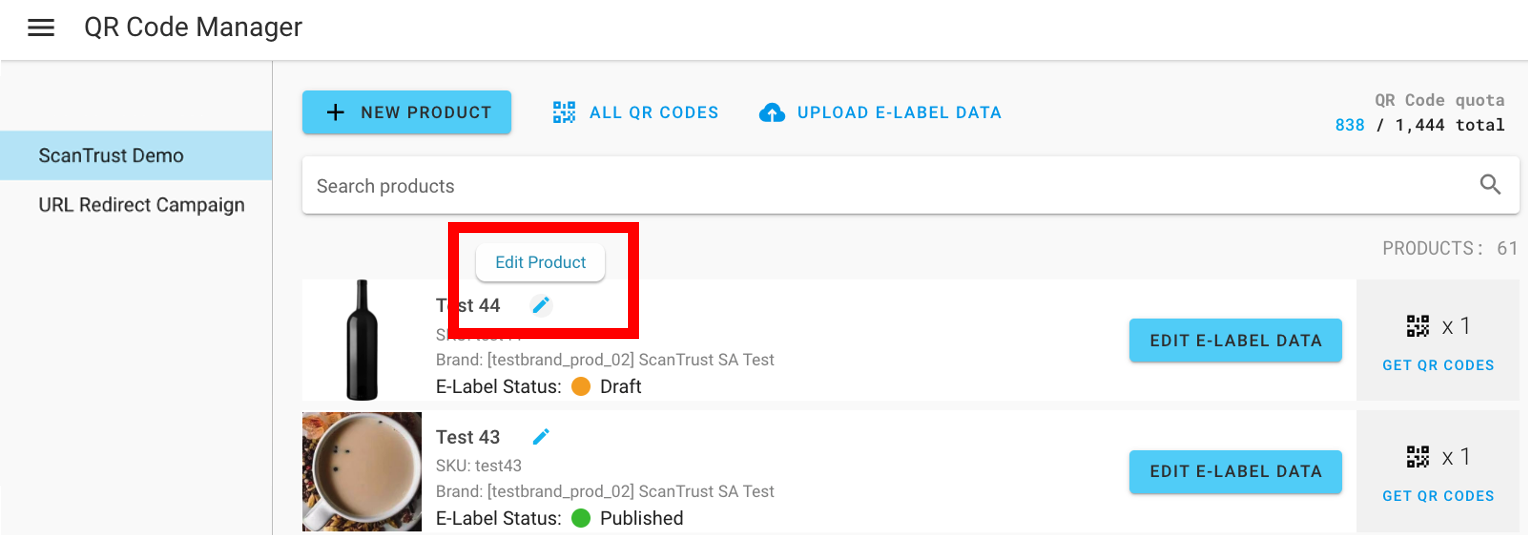The width and height of the screenshot is (1528, 535).
Task: Click the QR code icon in Test 43 row
Action: [x=1418, y=457]
